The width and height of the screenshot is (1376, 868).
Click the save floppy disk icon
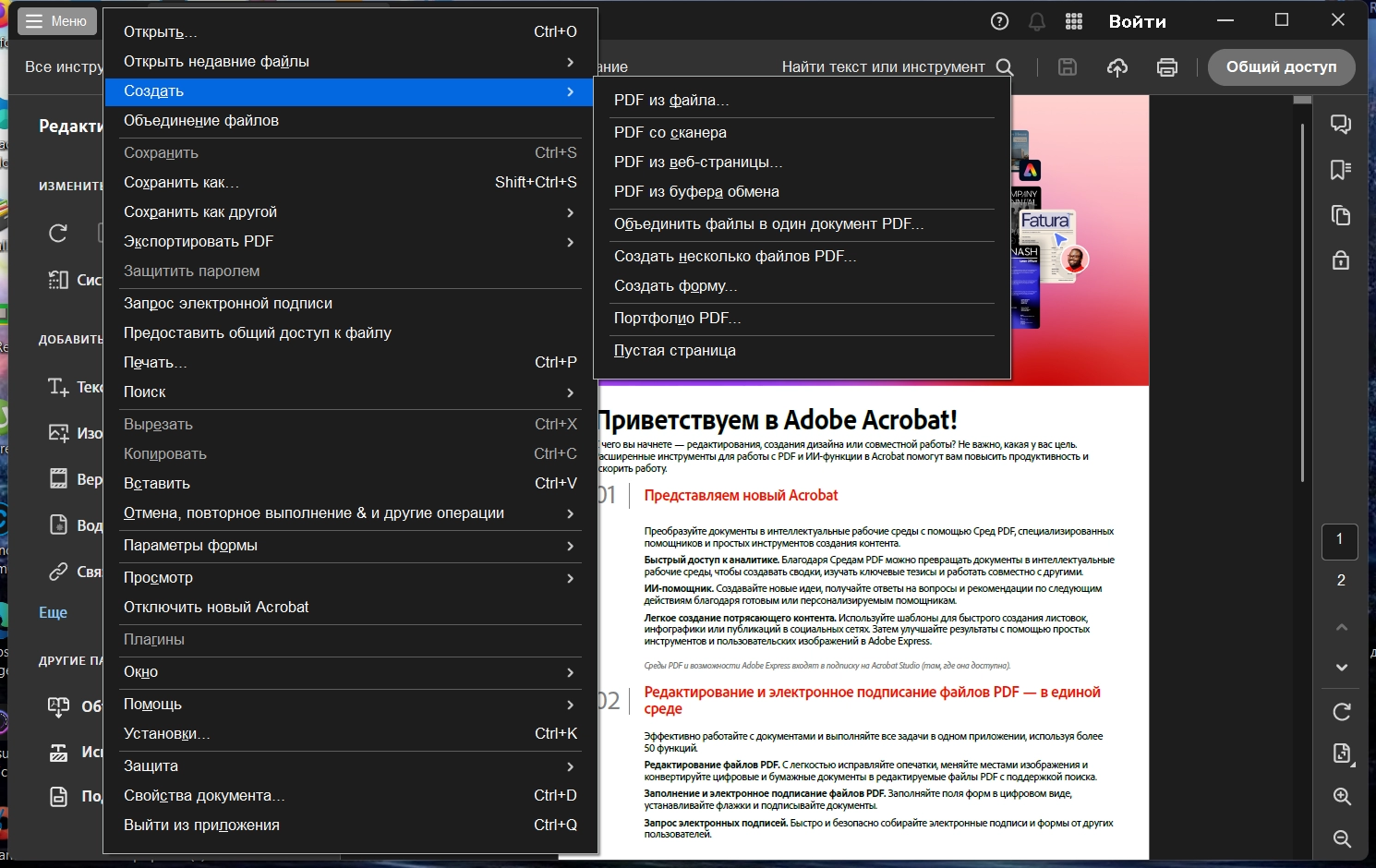click(x=1068, y=66)
